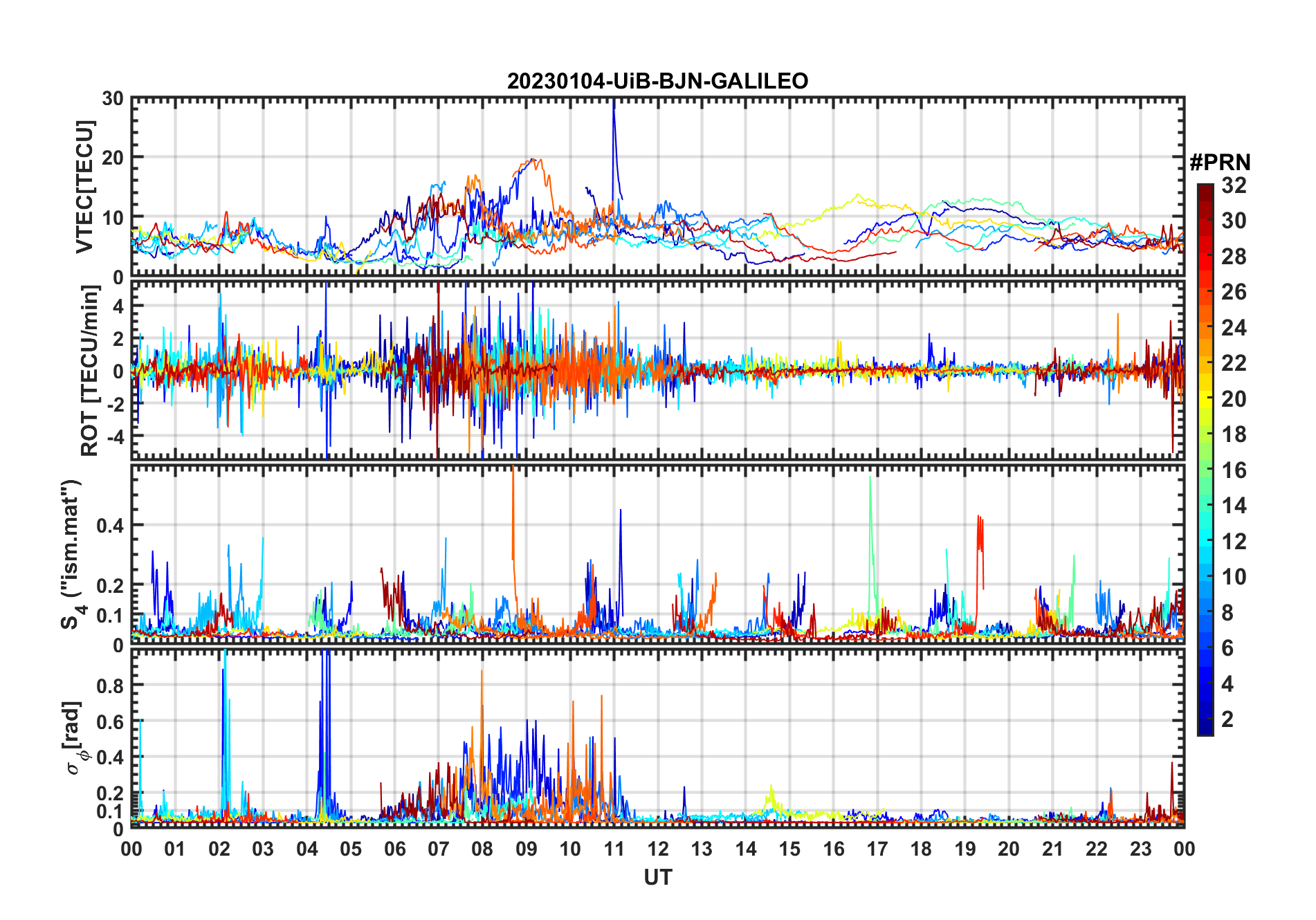Click the sigma phi [rad] axis label
Image resolution: width=1316 pixels, height=920 pixels.
click(75, 737)
